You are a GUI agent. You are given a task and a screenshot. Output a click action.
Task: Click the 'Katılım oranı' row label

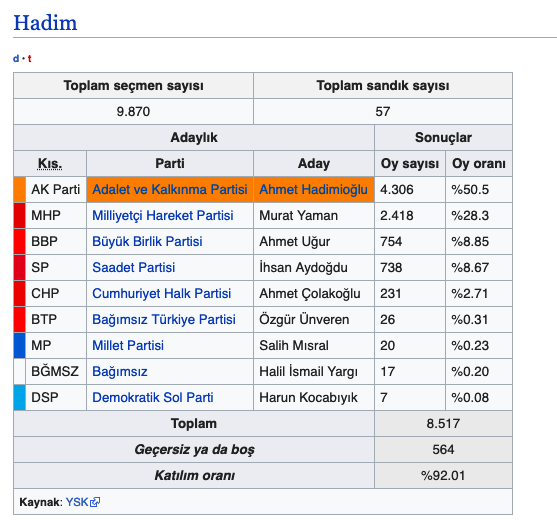click(194, 475)
